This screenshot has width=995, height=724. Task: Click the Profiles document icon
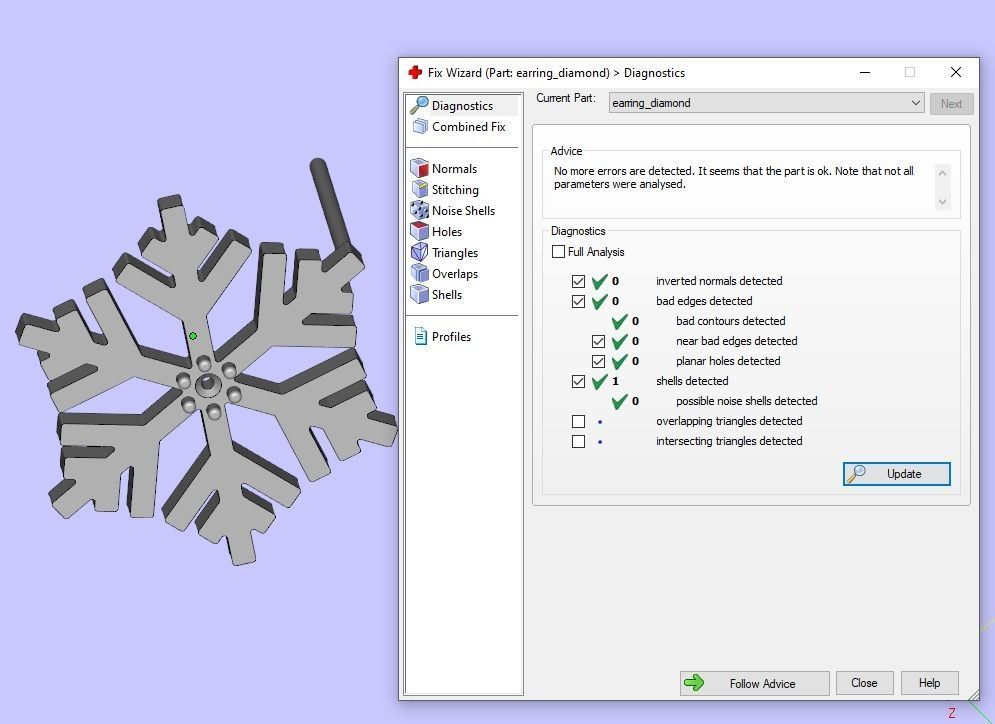pyautogui.click(x=420, y=336)
